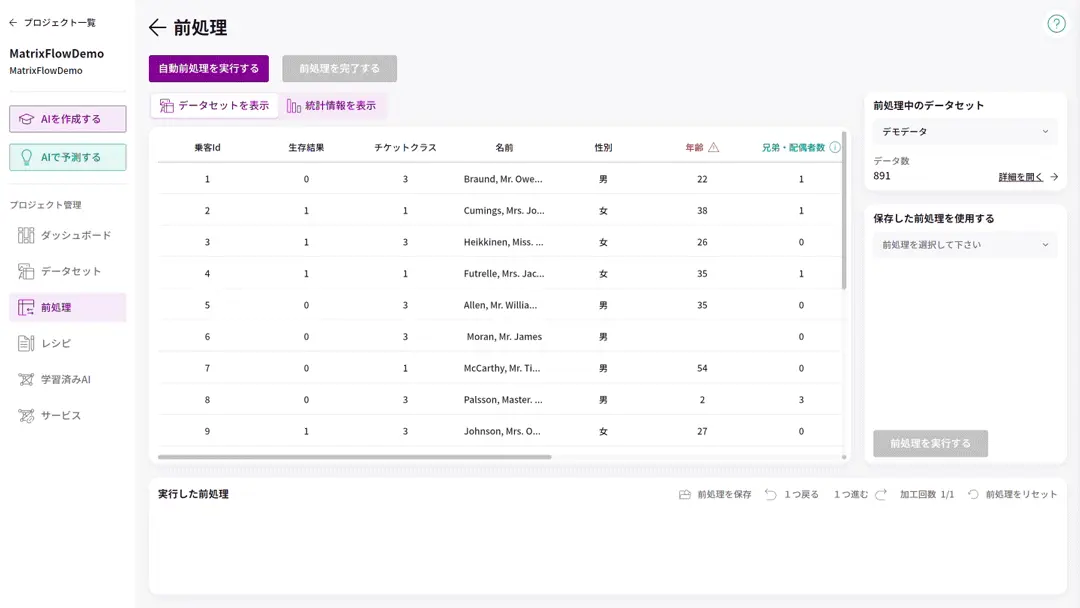The height and width of the screenshot is (608, 1080).
Task: Undo with 1つ戻る
Action: (792, 494)
